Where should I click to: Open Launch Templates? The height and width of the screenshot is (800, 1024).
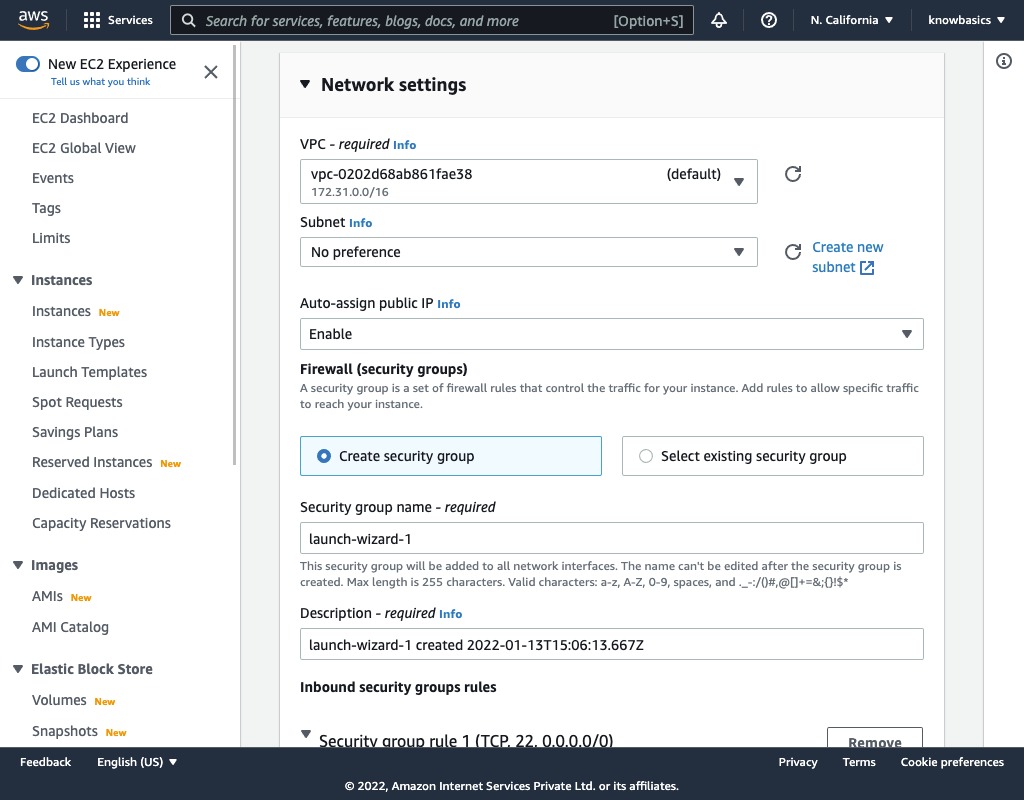coord(89,372)
